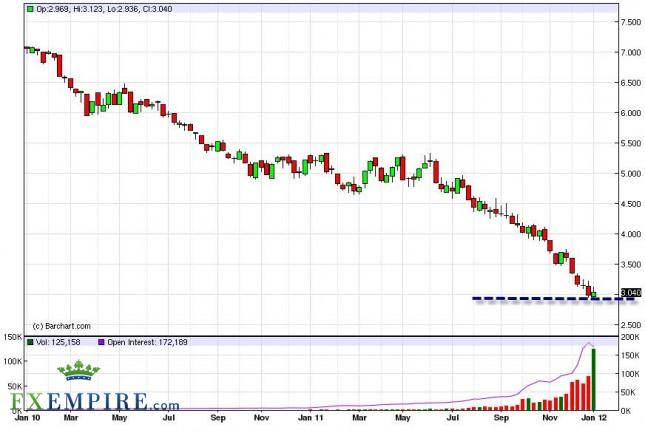The height and width of the screenshot is (433, 645).
Task: Click the Open Interest: 172,189 readout
Action: click(x=148, y=342)
